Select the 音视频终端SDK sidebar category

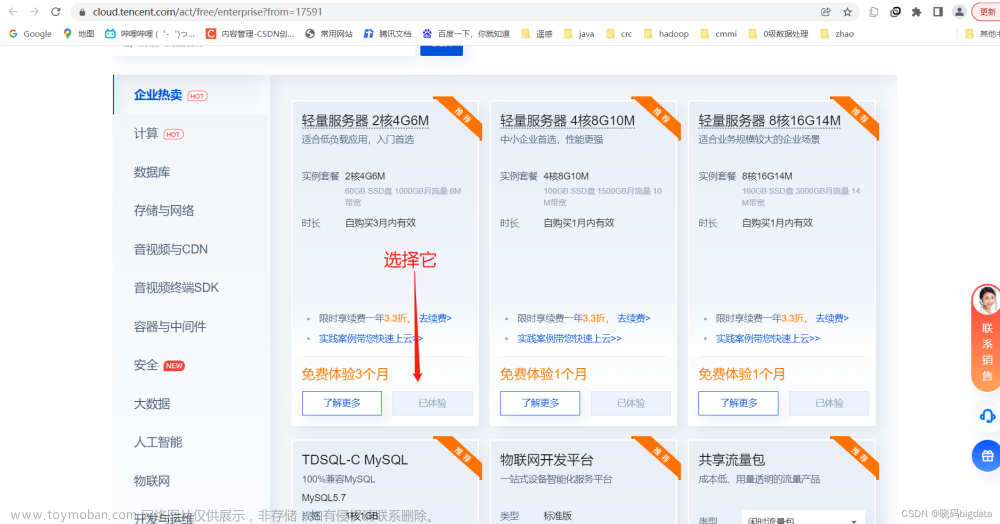click(x=191, y=287)
